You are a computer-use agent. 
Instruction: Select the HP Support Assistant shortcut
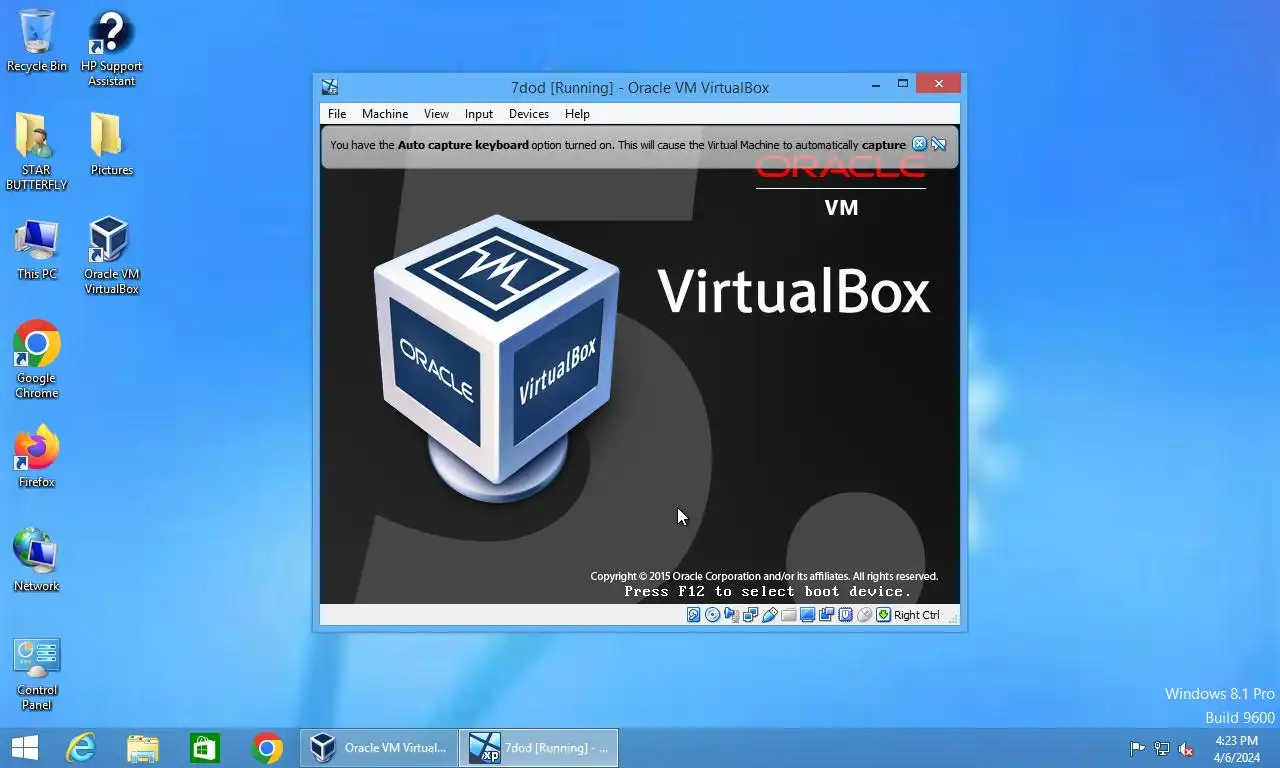(111, 49)
